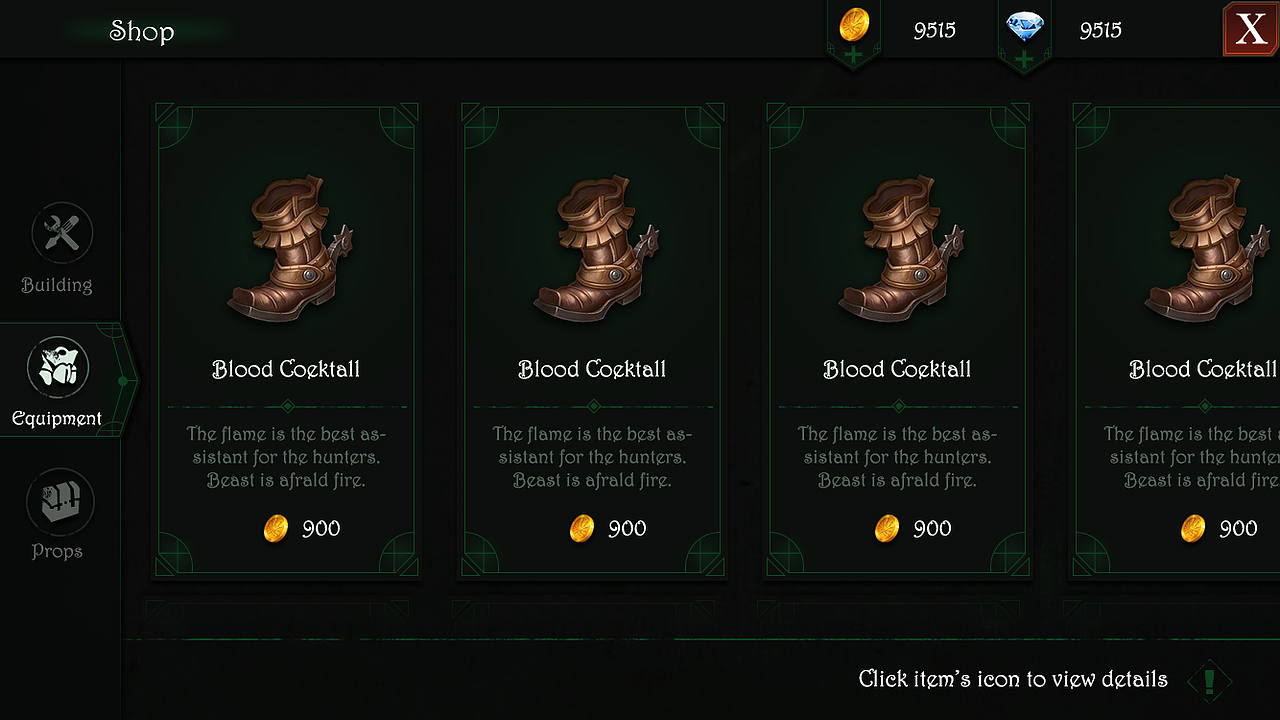The width and height of the screenshot is (1280, 720).
Task: Click the third card's item description text
Action: (x=897, y=457)
